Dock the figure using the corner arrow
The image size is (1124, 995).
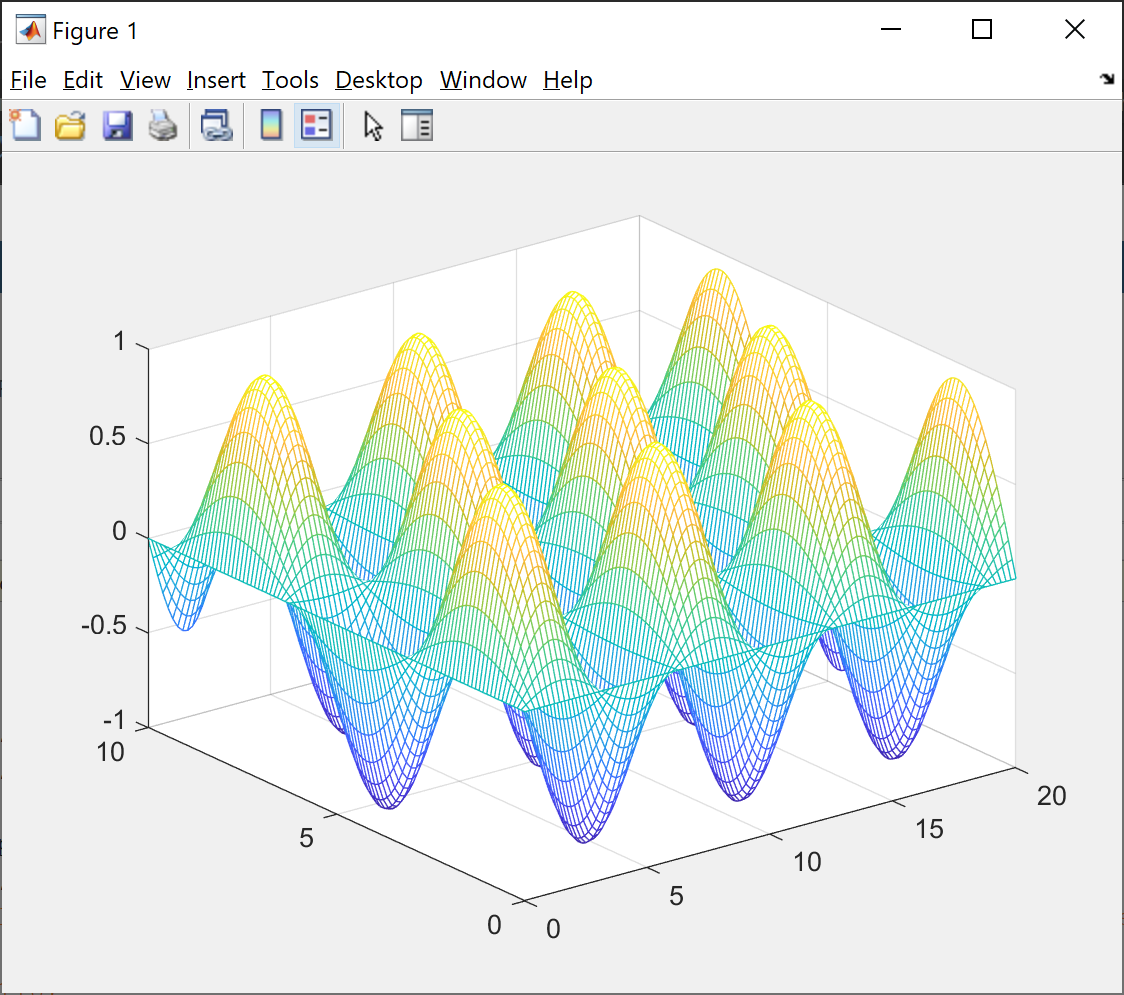coord(1106,80)
